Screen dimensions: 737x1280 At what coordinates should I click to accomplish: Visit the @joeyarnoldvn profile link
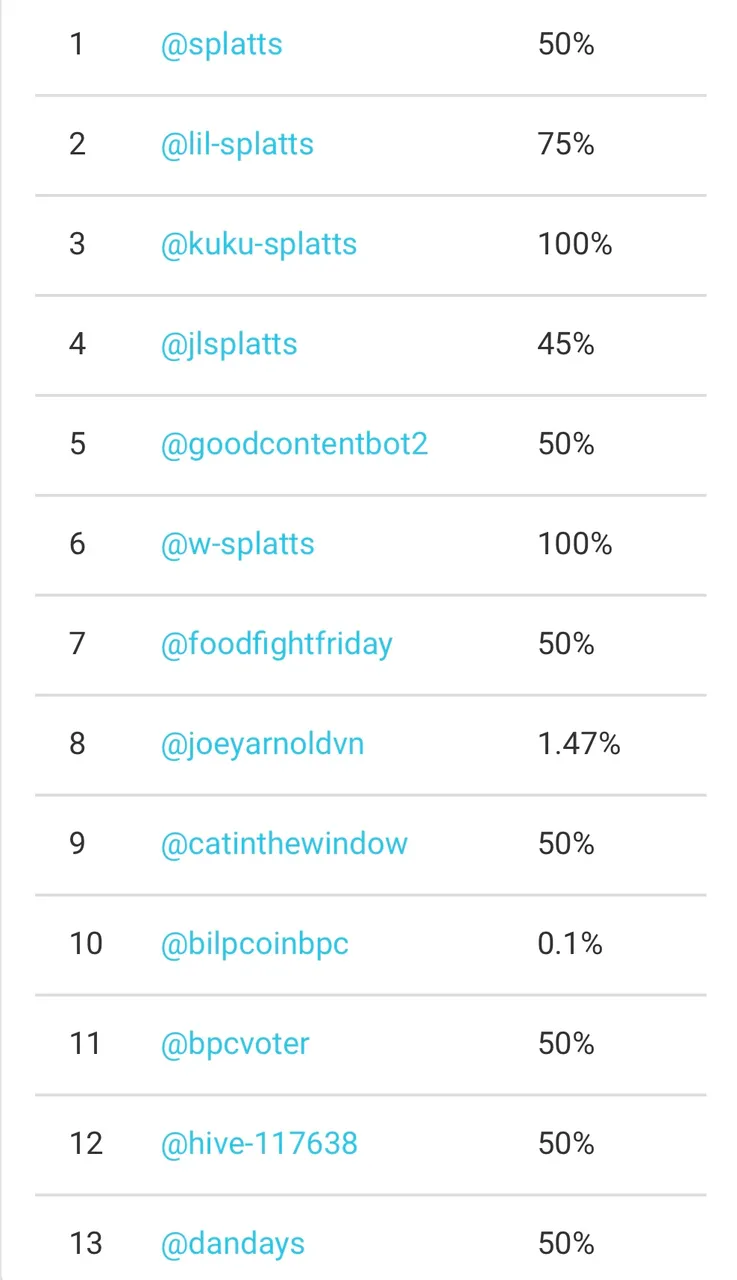click(262, 745)
